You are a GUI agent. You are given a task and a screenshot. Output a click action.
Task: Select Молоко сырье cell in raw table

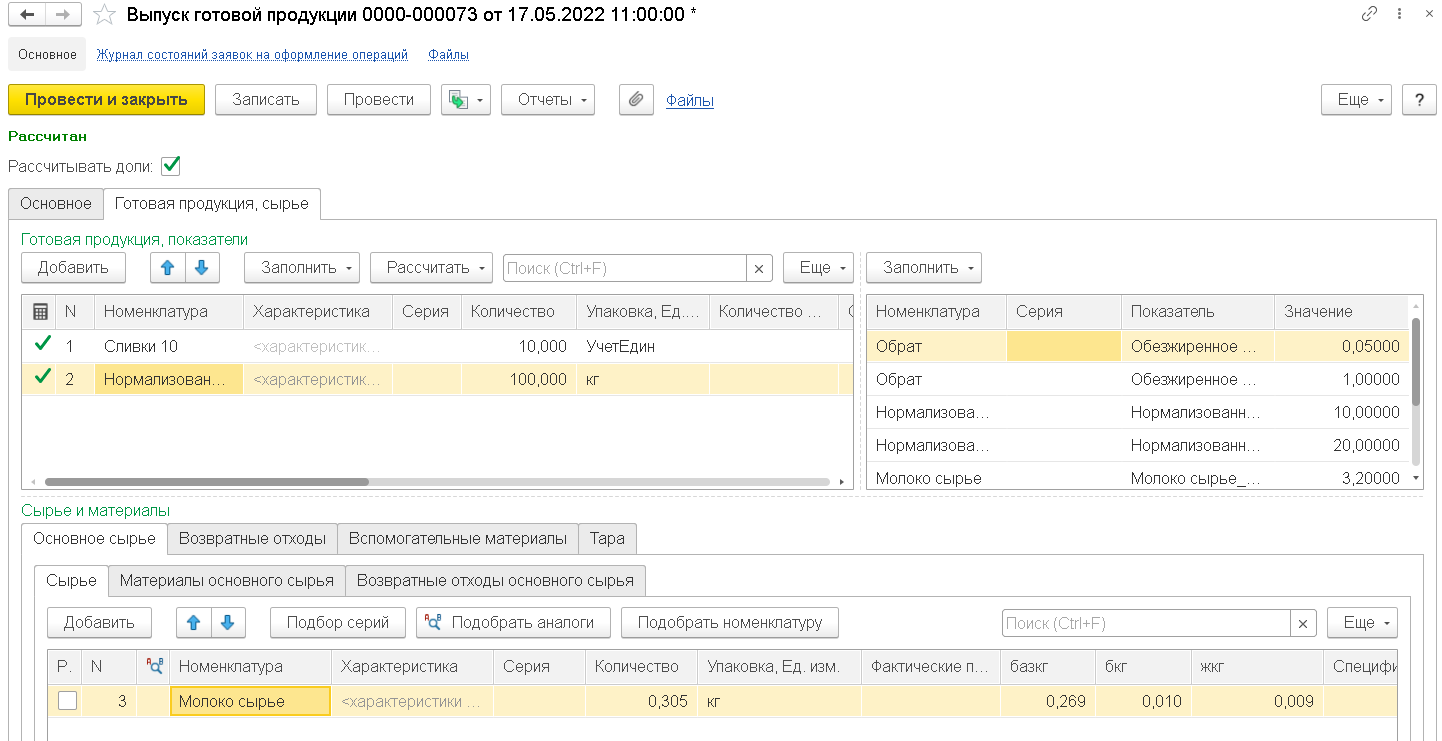tap(251, 701)
